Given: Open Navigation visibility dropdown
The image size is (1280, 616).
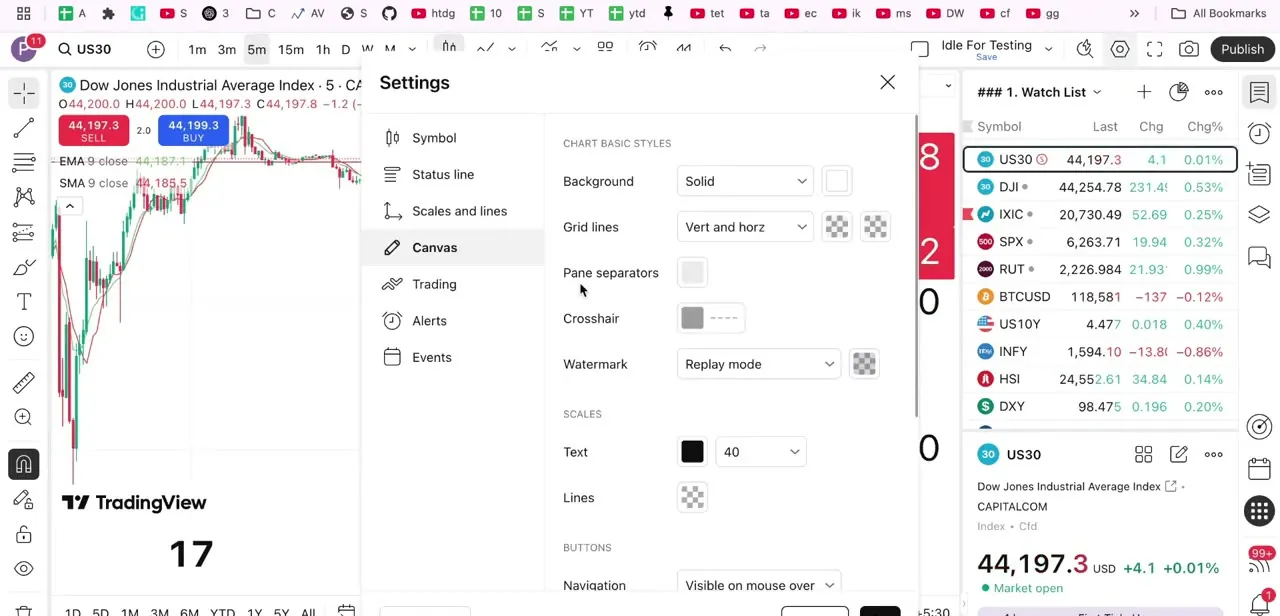Looking at the screenshot, I should 759,585.
